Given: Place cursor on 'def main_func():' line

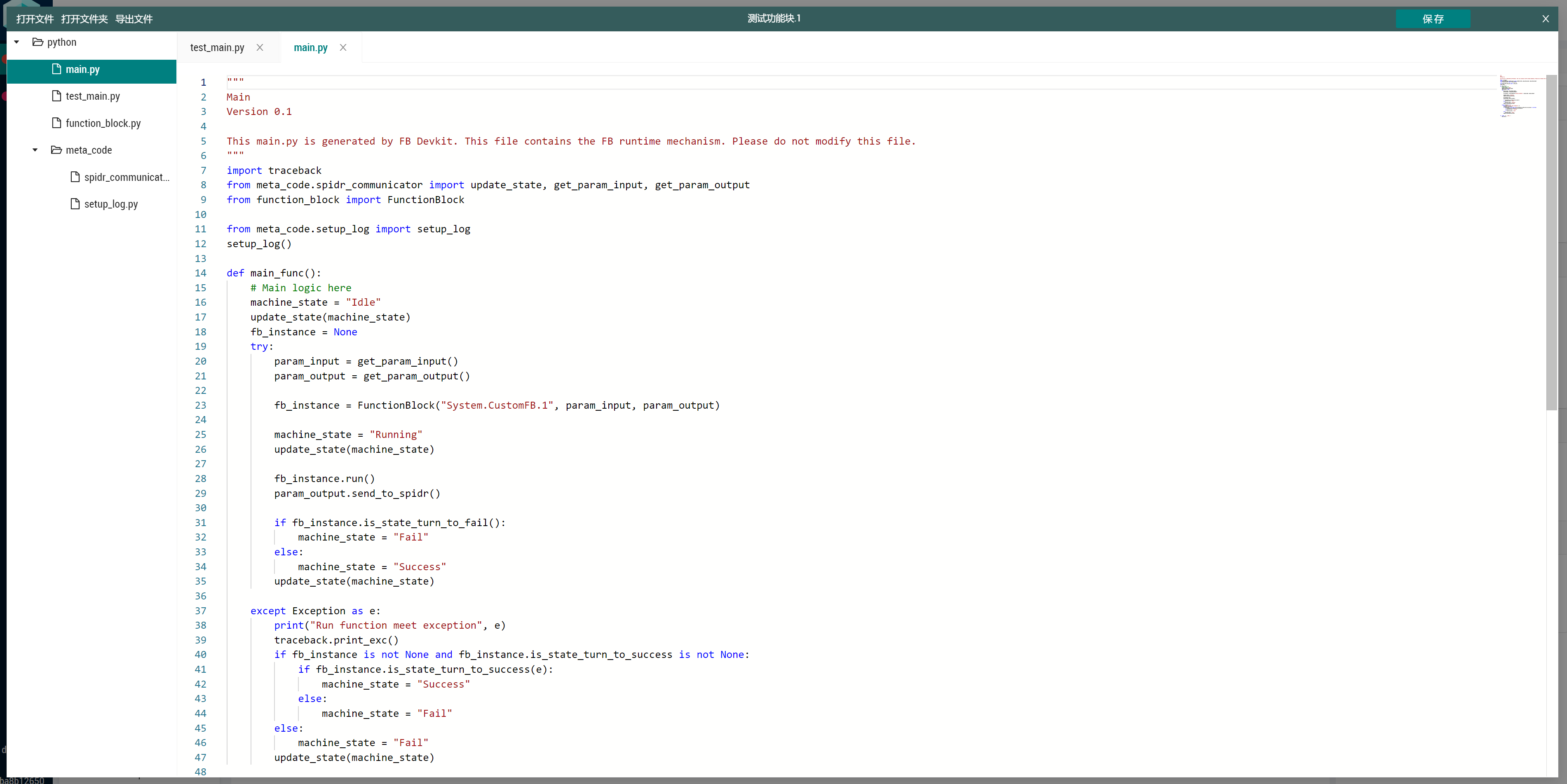Looking at the screenshot, I should [274, 273].
